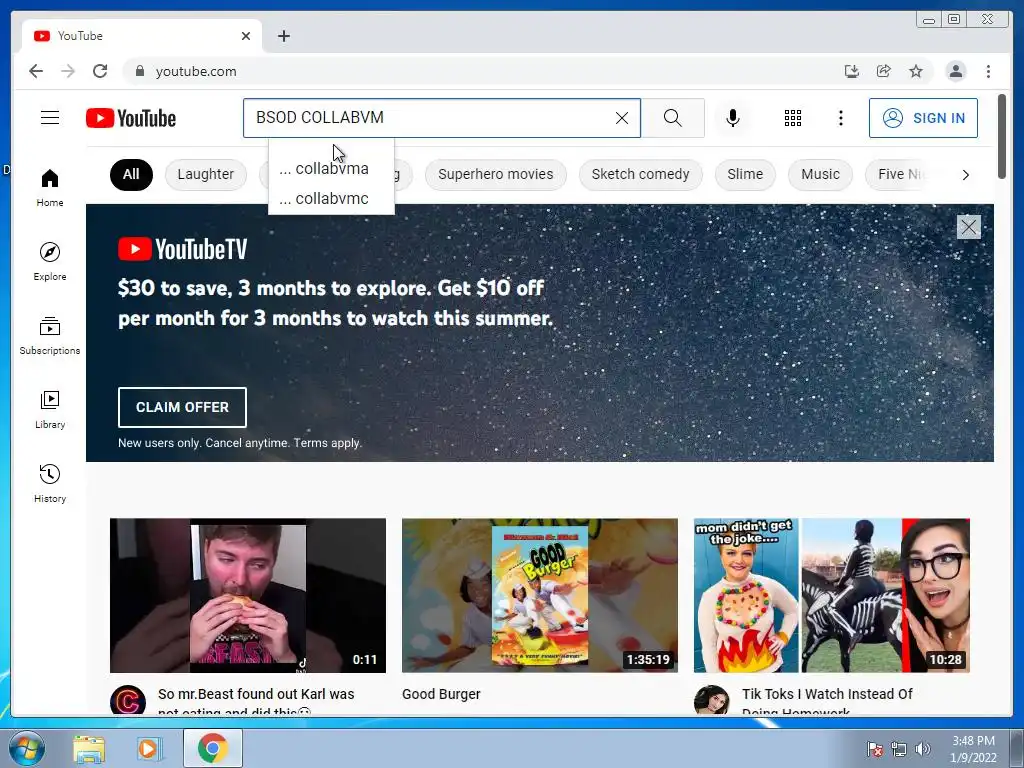Go to Home in sidebar
1024x768 pixels.
(x=50, y=187)
